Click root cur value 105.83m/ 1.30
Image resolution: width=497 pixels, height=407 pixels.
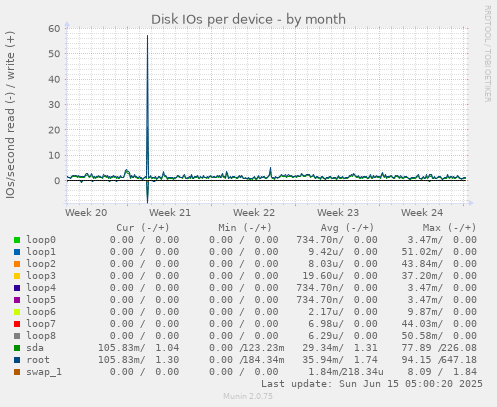click(138, 360)
